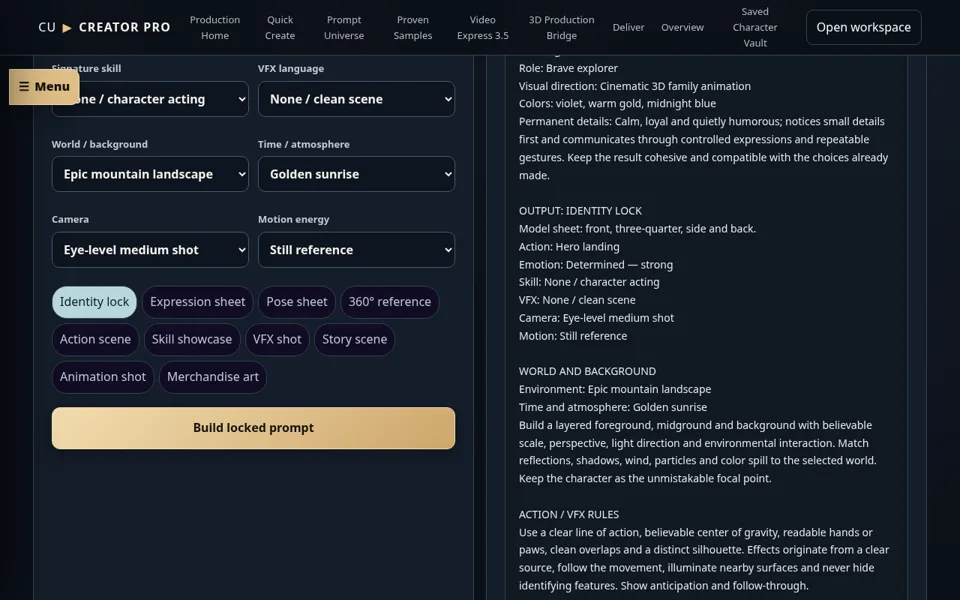Click 'Time and atmosphere: Golden sunrise' line
The width and height of the screenshot is (960, 600).
[613, 407]
